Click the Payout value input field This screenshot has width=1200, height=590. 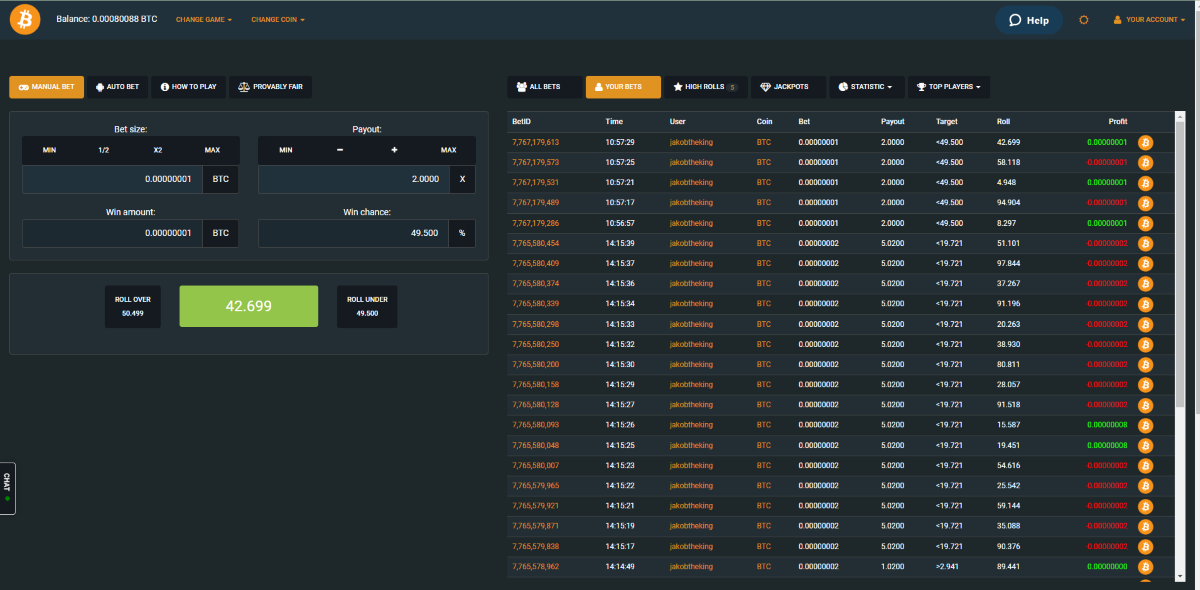353,179
